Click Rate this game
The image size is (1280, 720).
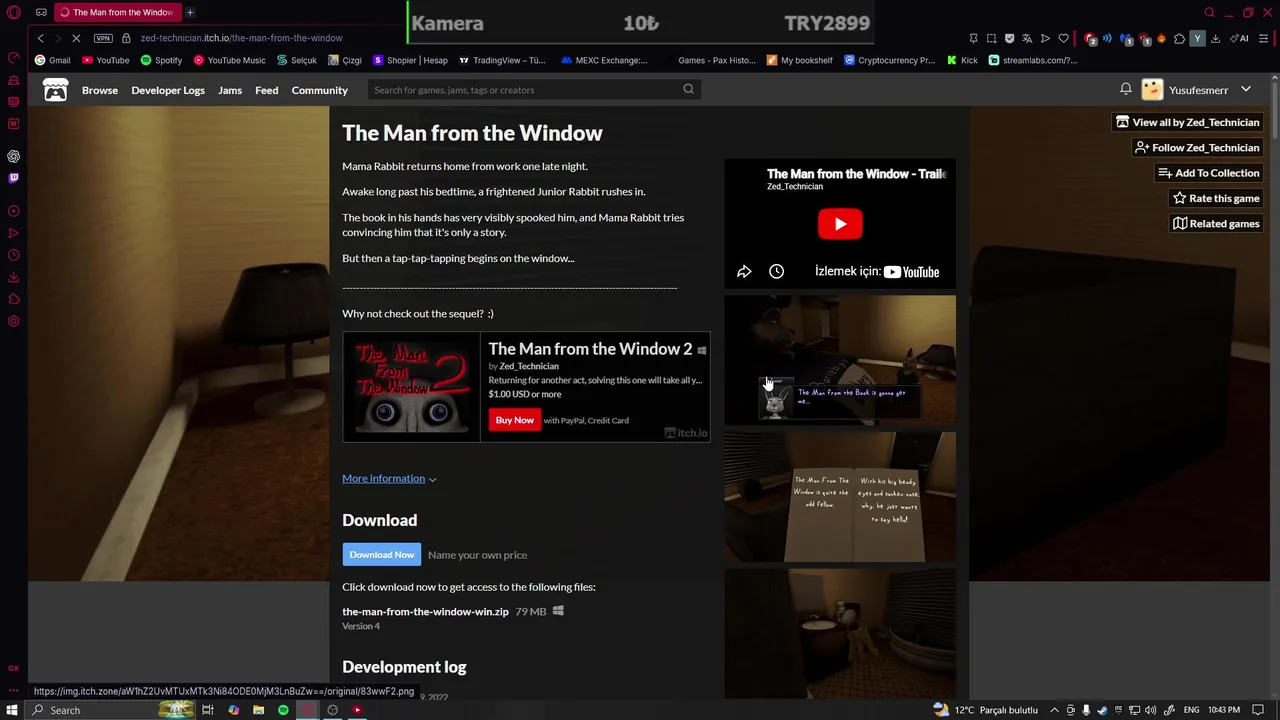click(x=1216, y=198)
